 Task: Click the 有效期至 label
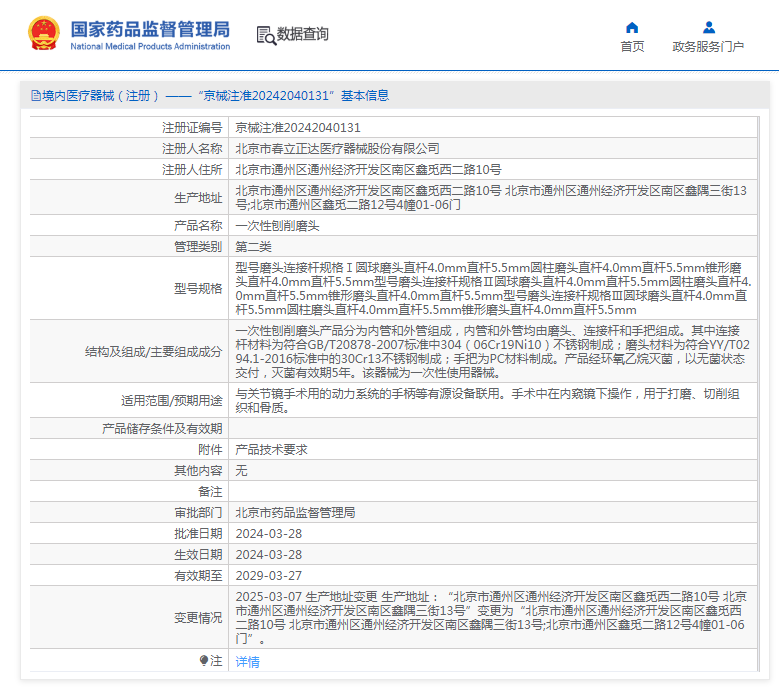(x=198, y=575)
